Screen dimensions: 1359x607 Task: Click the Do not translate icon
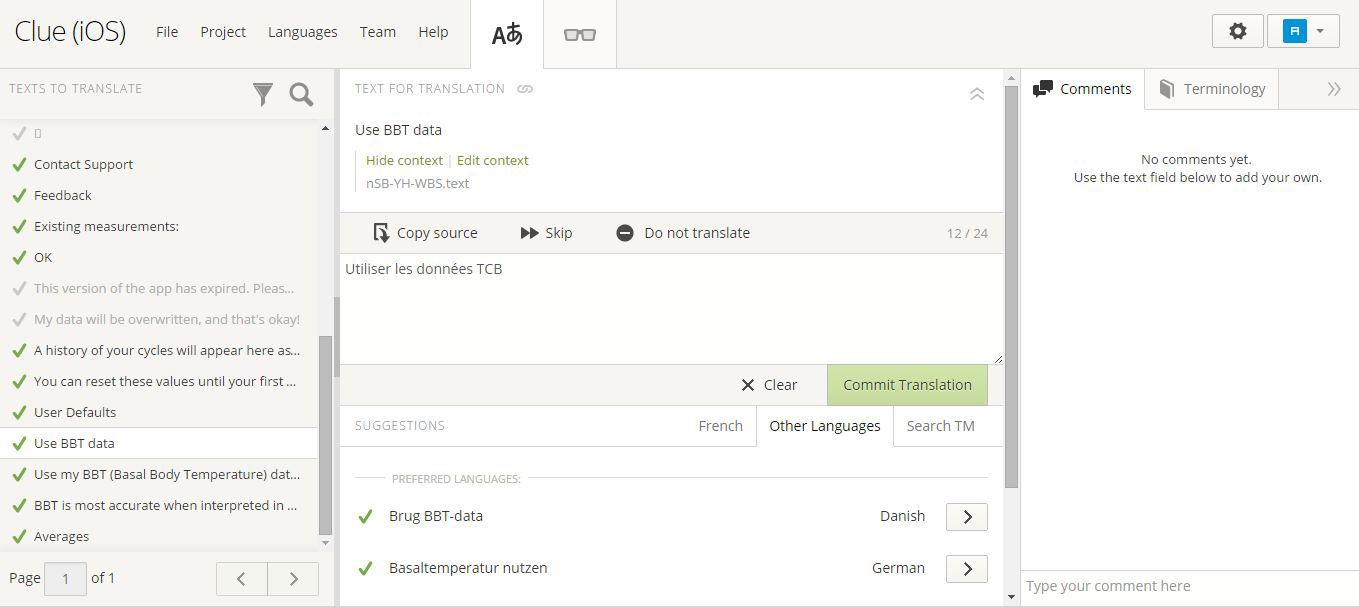coord(625,233)
